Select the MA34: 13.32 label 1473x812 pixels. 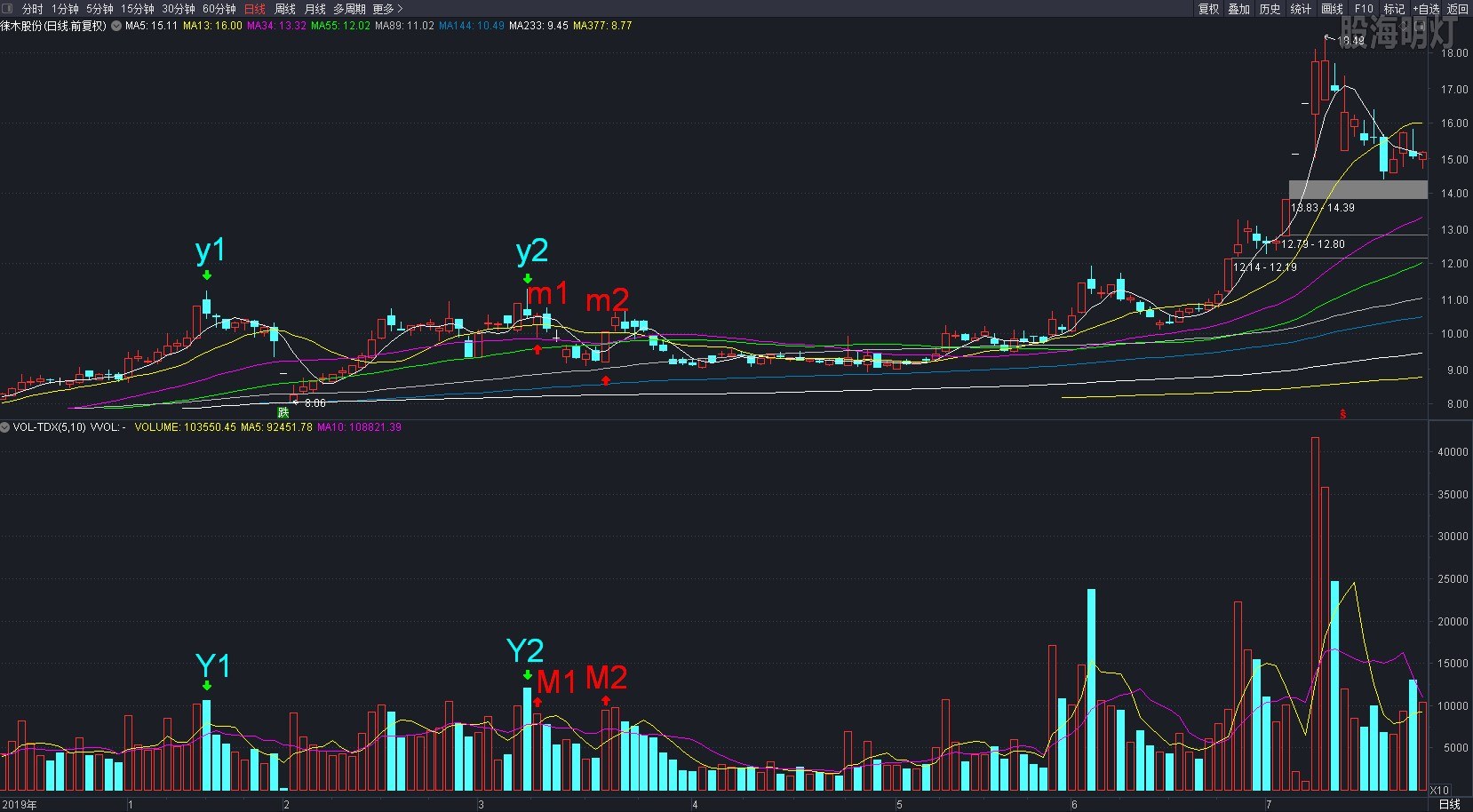coord(276,26)
